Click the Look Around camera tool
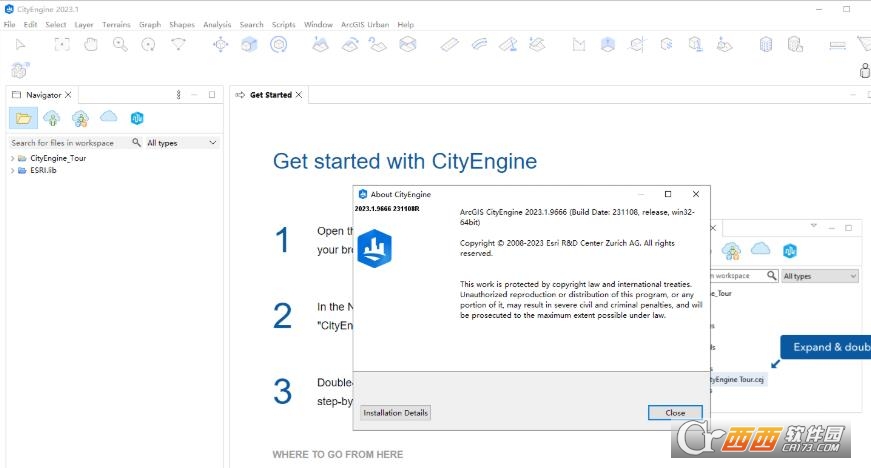 click(x=178, y=44)
